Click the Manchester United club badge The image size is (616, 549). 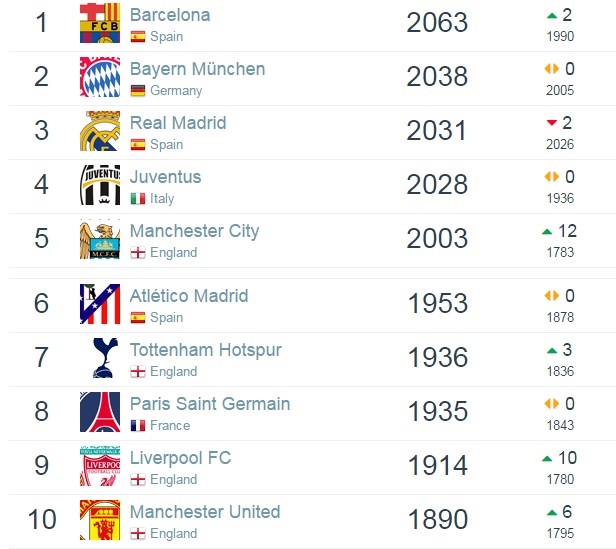coord(100,520)
